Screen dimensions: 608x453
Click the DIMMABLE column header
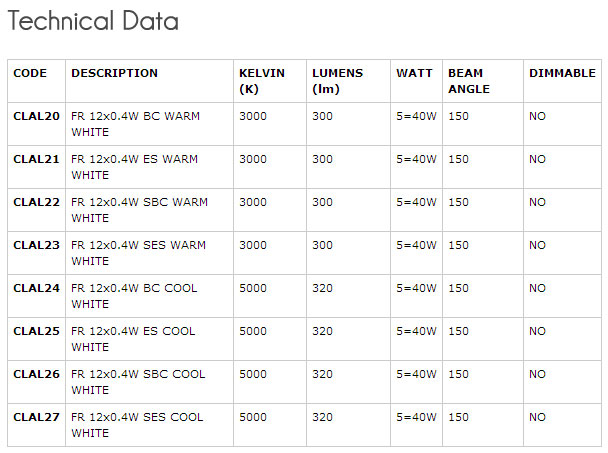[562, 73]
